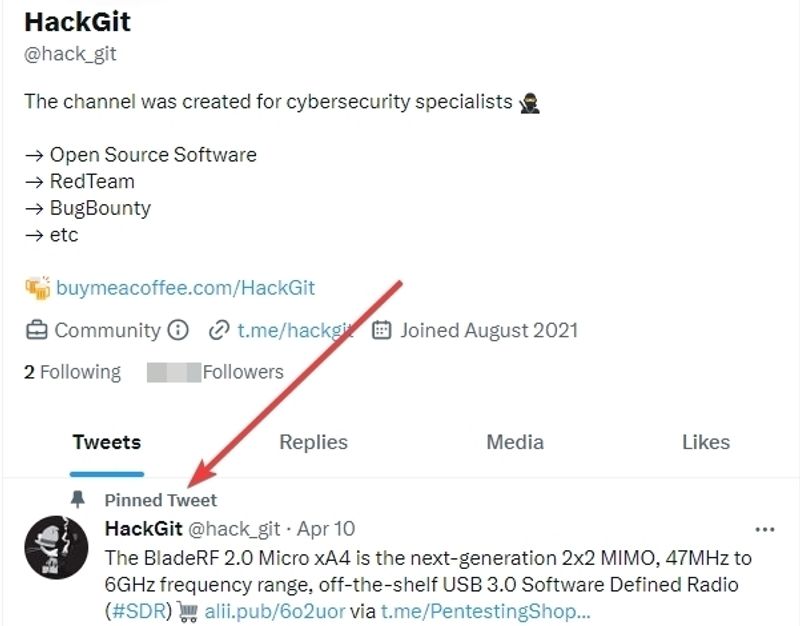Open the 2 Following list
The width and height of the screenshot is (800, 626).
[72, 372]
